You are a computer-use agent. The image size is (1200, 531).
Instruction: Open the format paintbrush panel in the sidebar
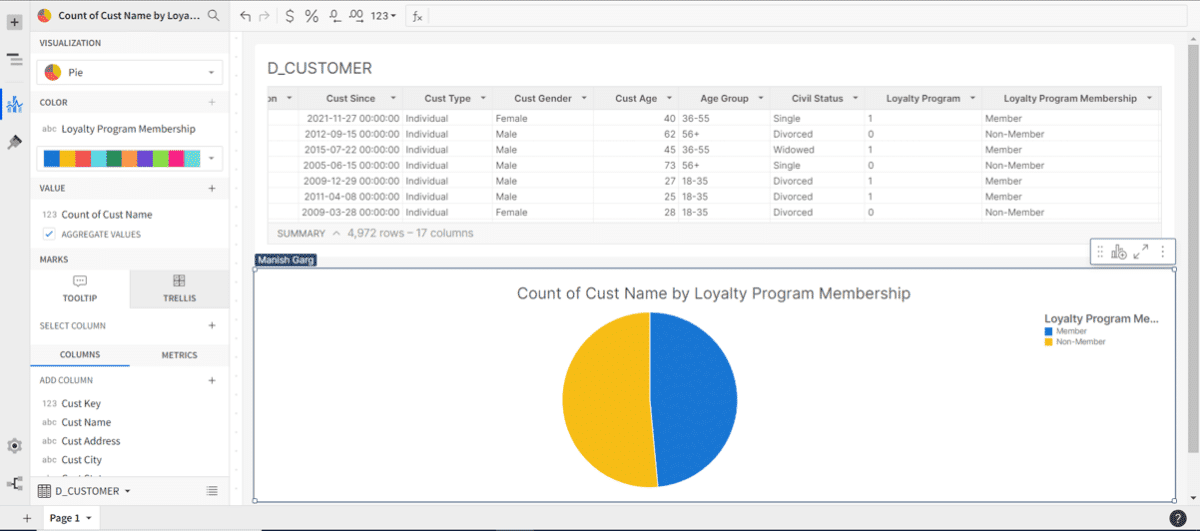(x=14, y=143)
